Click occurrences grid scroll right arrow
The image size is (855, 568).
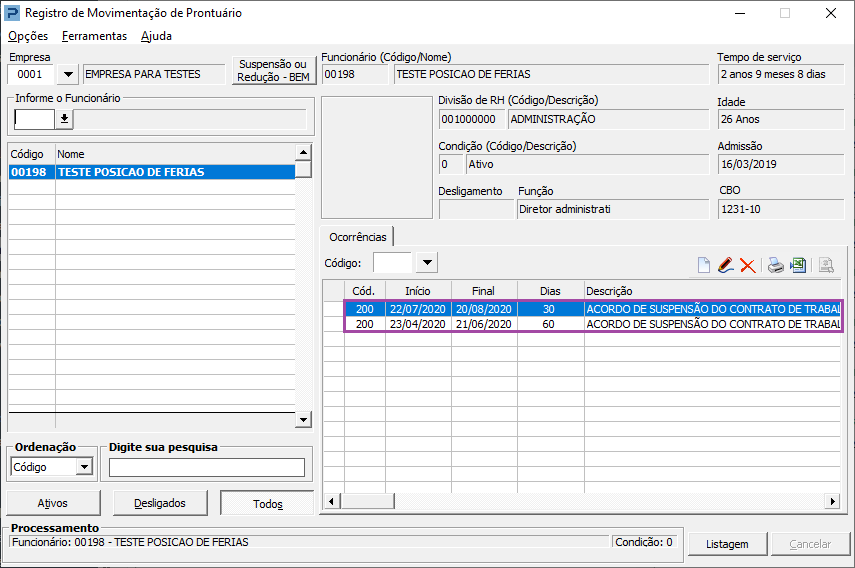pyautogui.click(x=832, y=501)
